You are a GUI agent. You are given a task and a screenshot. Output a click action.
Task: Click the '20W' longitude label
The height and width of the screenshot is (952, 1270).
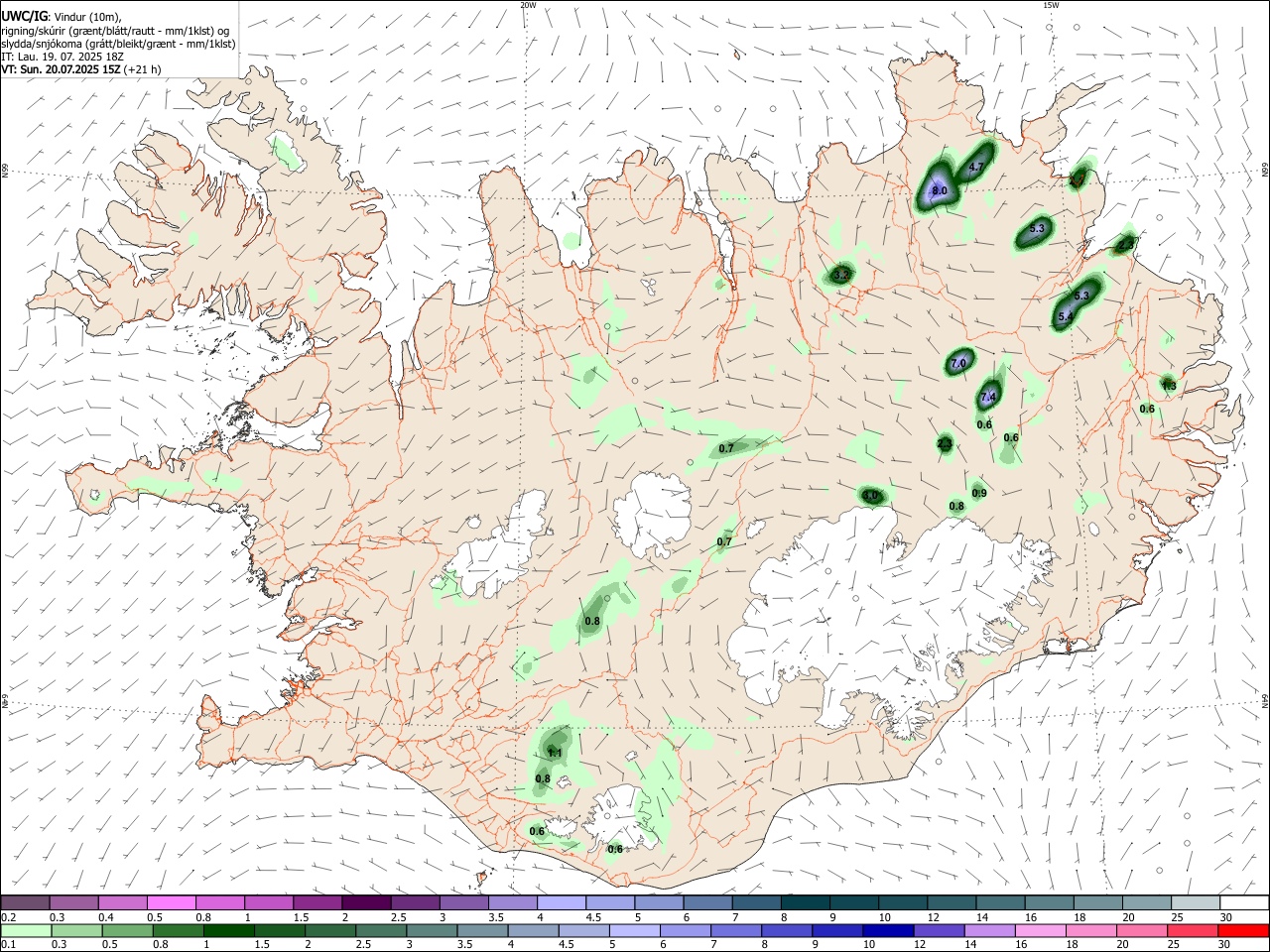528,5
